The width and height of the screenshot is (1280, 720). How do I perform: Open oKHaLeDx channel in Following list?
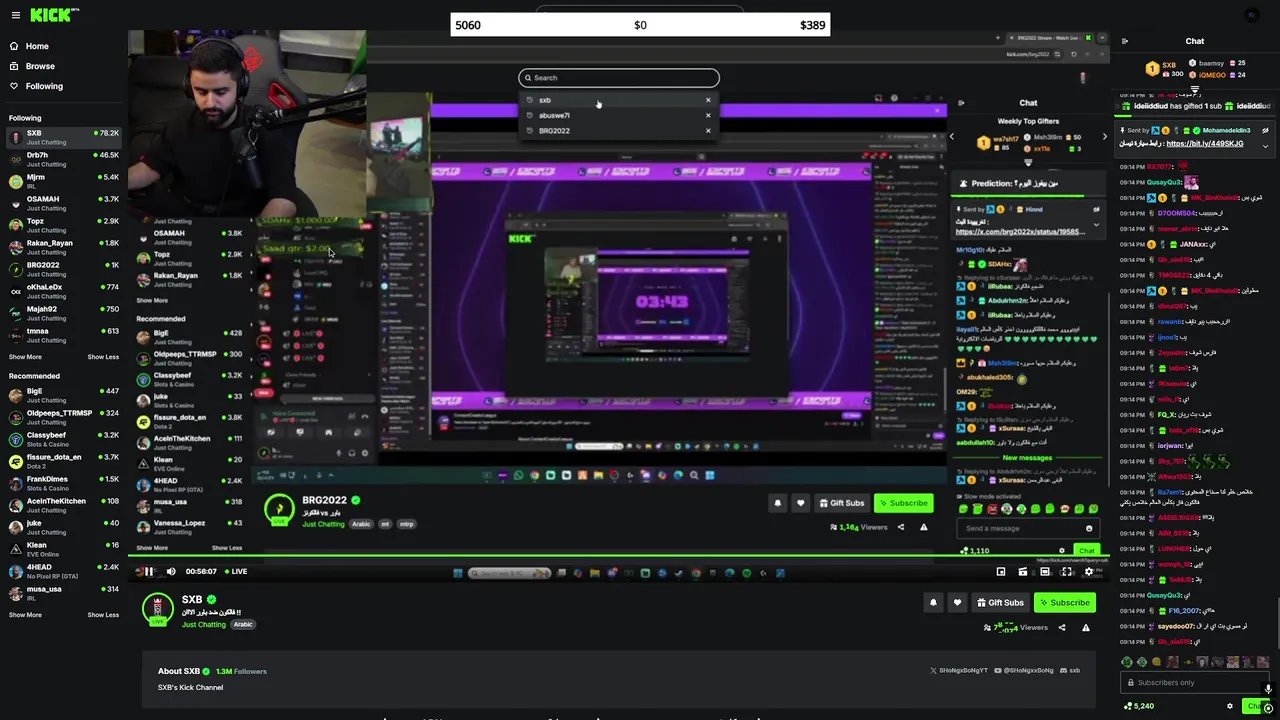[x=63, y=291]
